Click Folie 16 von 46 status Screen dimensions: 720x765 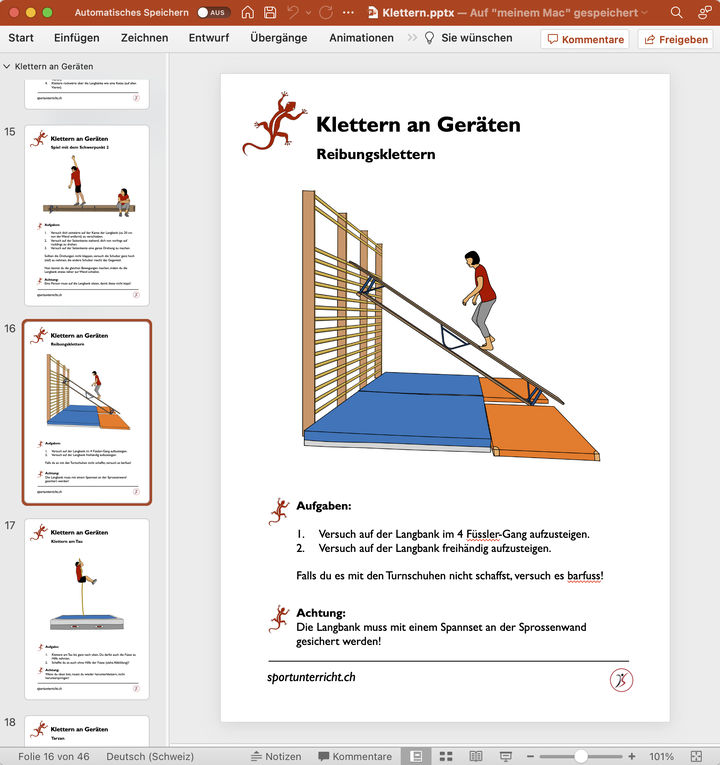coord(54,757)
